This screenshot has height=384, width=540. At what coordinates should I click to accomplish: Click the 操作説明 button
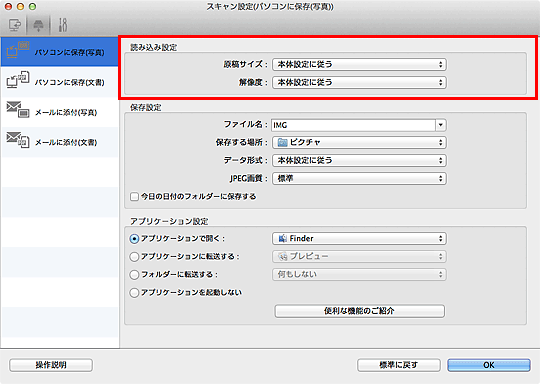click(51, 365)
